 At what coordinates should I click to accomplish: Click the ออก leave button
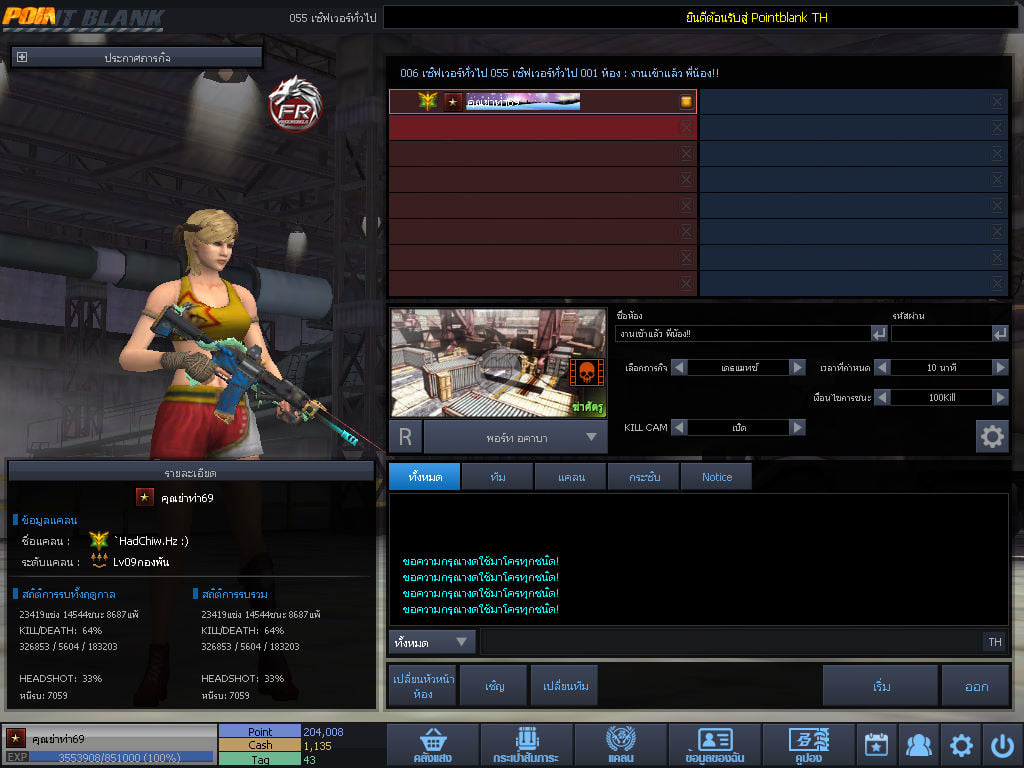[x=976, y=686]
